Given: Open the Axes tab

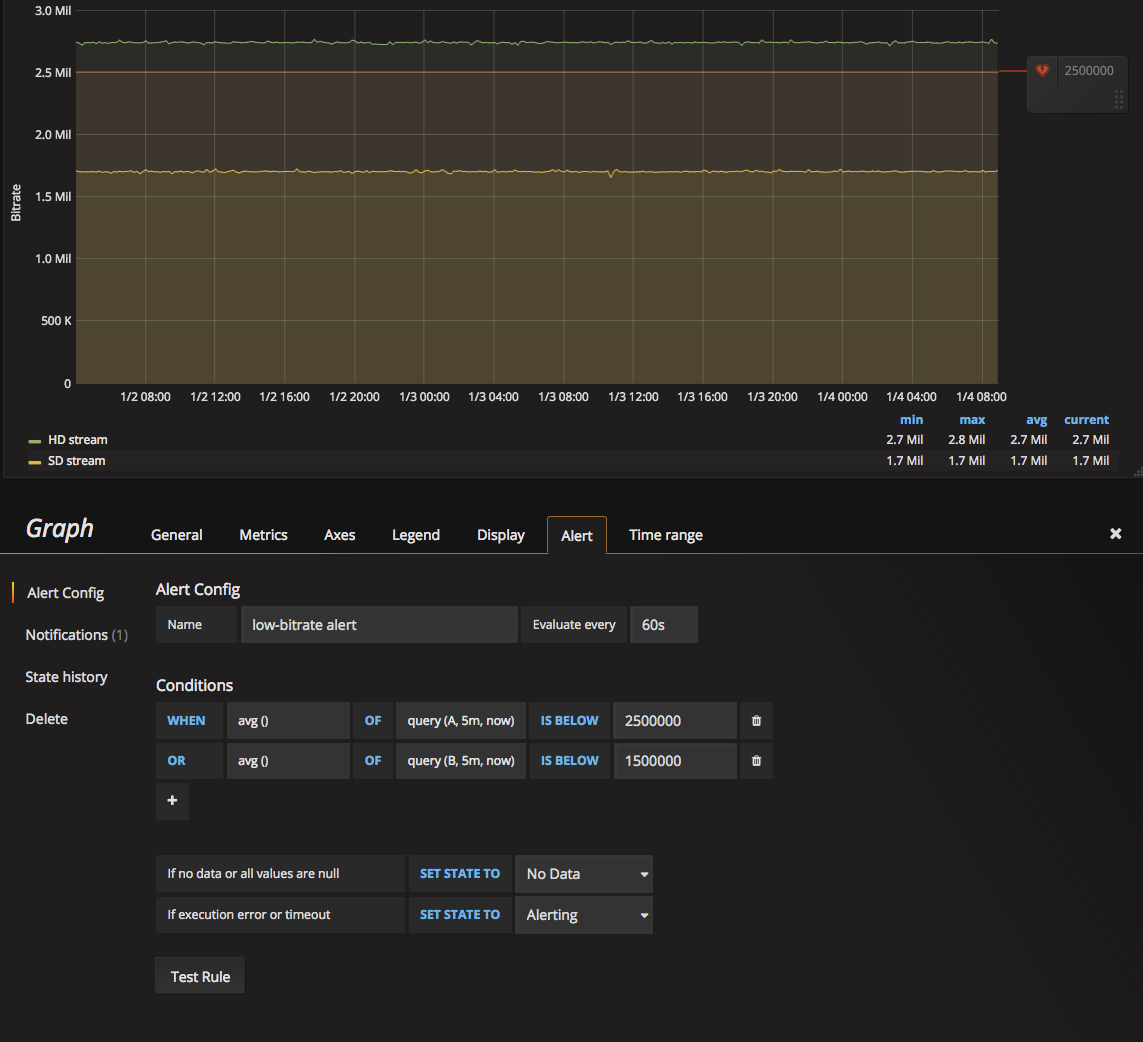Looking at the screenshot, I should (339, 535).
